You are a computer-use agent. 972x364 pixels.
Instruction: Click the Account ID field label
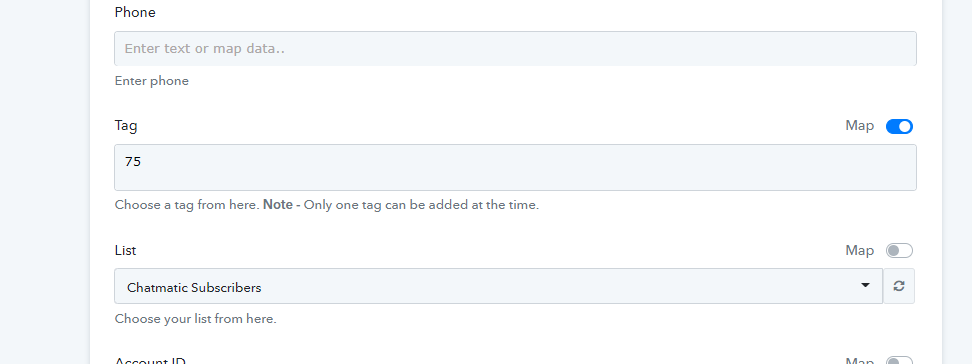point(150,361)
